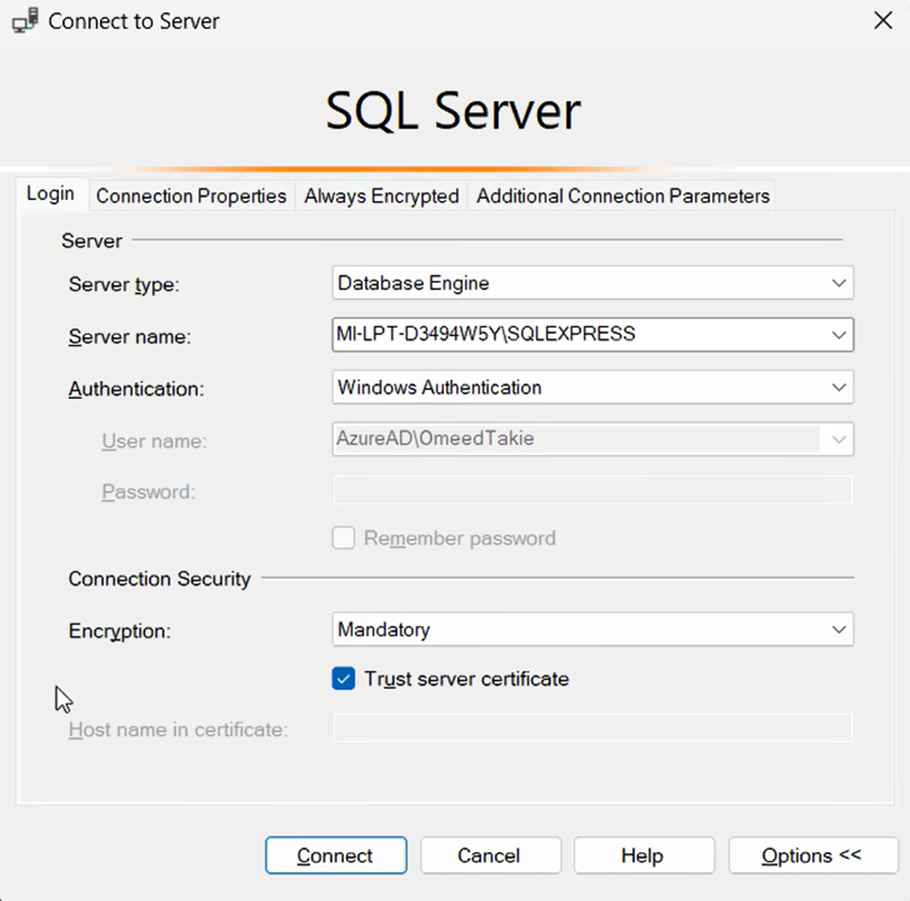Expand the Server name dropdown arrow
The height and width of the screenshot is (901, 910).
(x=838, y=335)
